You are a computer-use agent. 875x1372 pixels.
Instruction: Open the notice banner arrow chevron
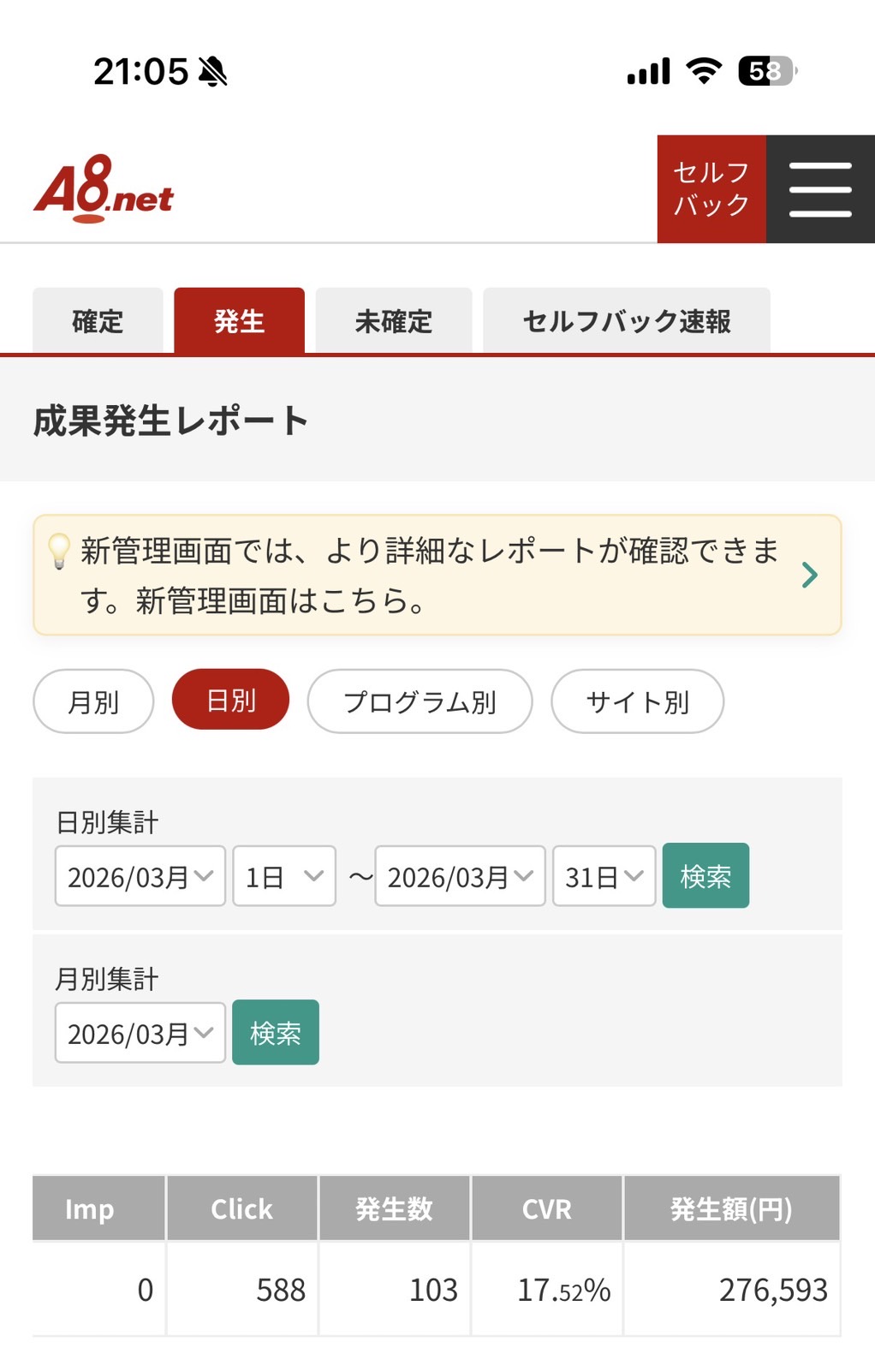[x=809, y=575]
